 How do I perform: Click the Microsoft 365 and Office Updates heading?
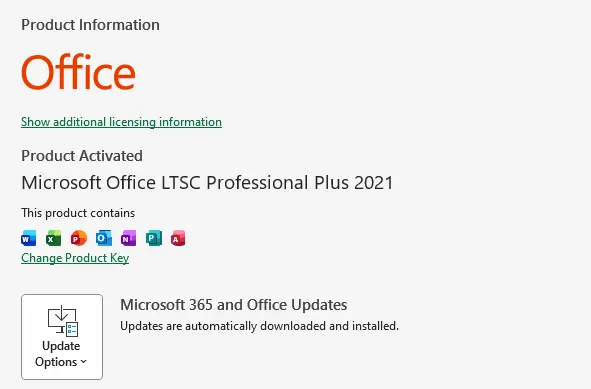click(x=234, y=305)
